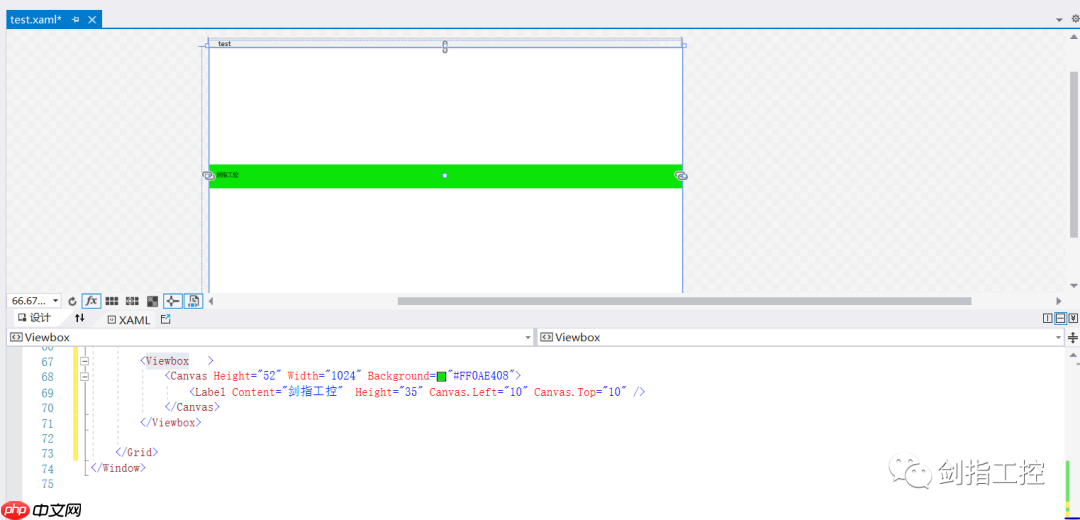Switch to the XAML tab
1080x520 pixels.
128,320
